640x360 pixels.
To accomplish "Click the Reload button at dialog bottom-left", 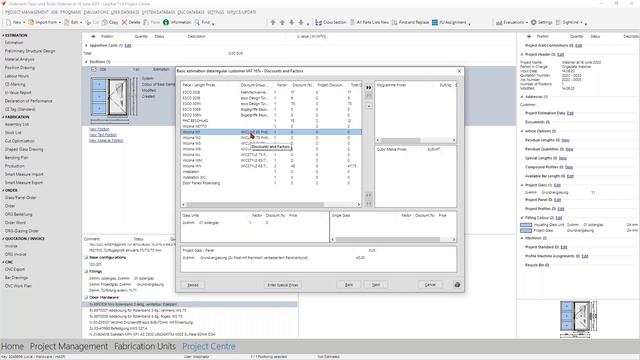I will coord(193,285).
